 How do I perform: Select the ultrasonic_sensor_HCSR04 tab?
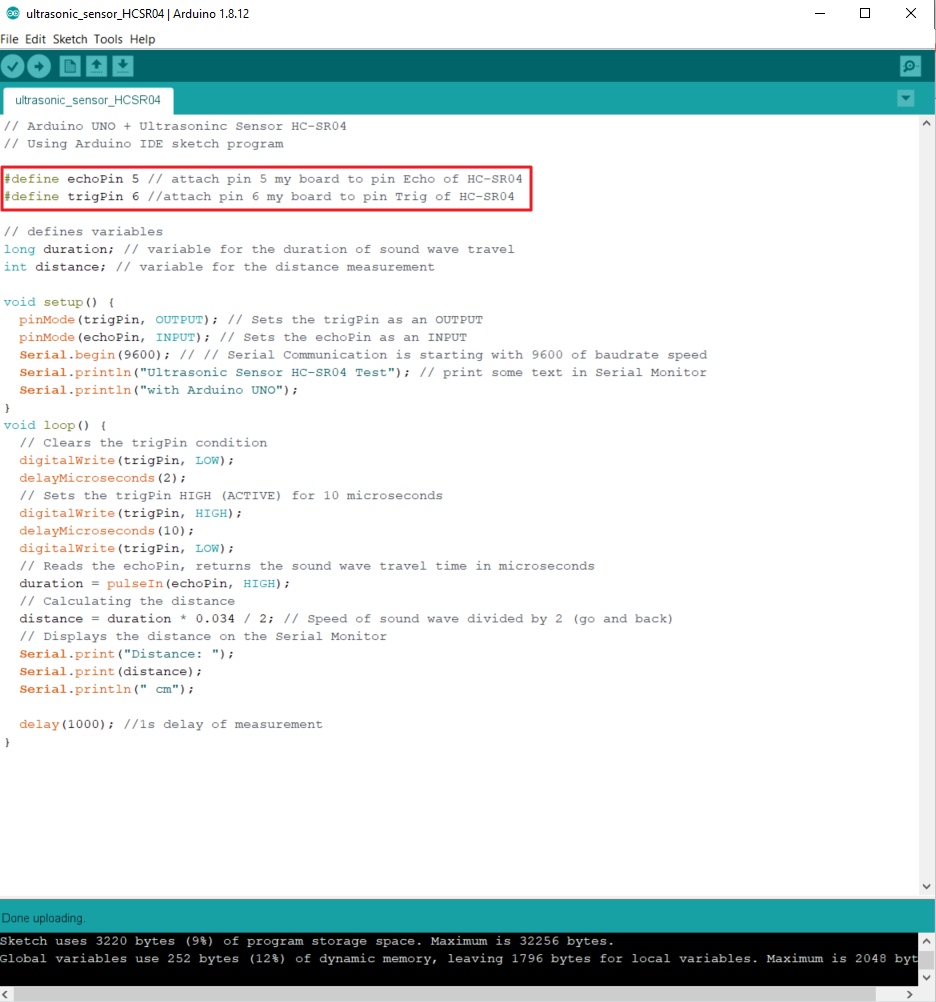[x=88, y=100]
